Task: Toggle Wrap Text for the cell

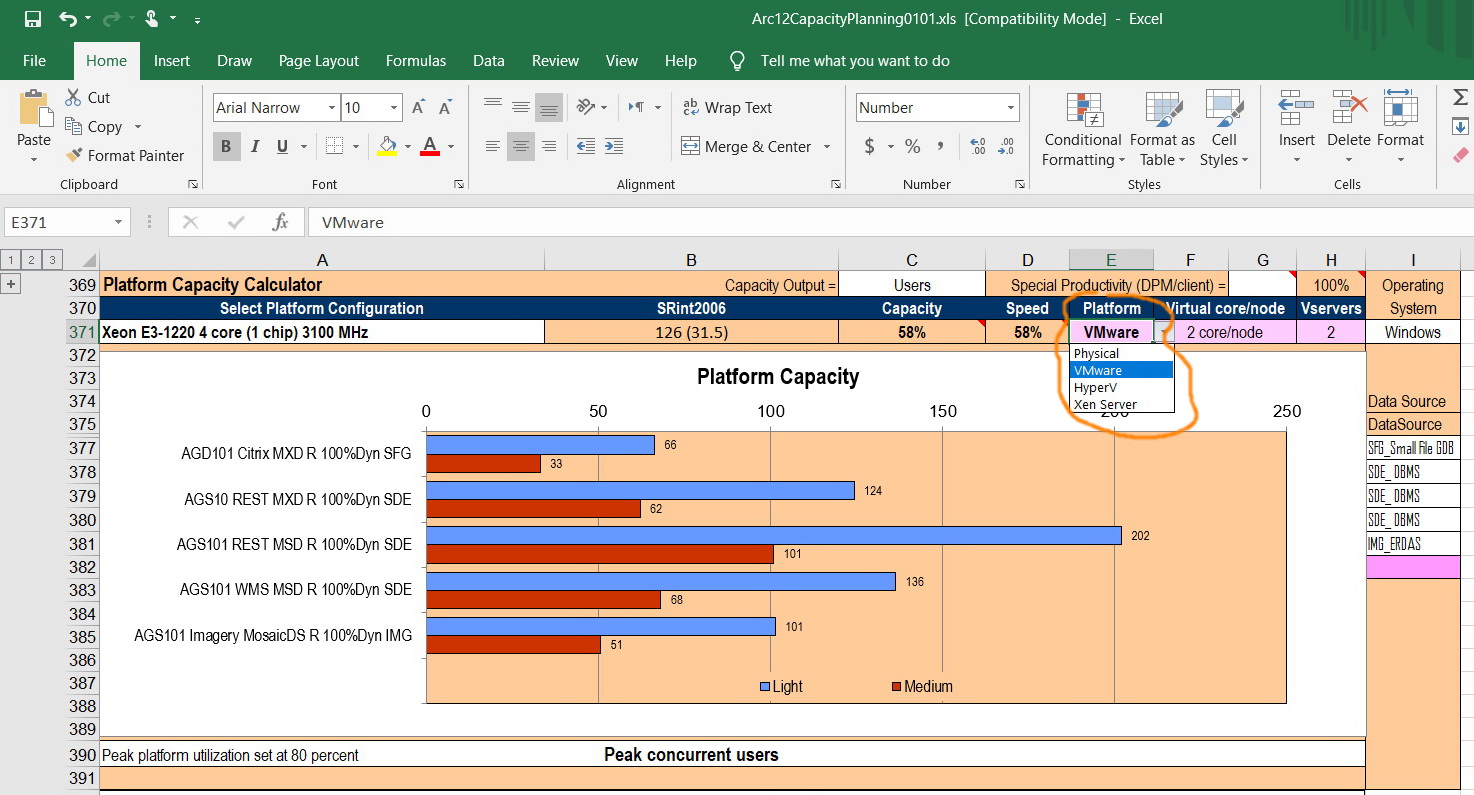Action: pyautogui.click(x=726, y=108)
